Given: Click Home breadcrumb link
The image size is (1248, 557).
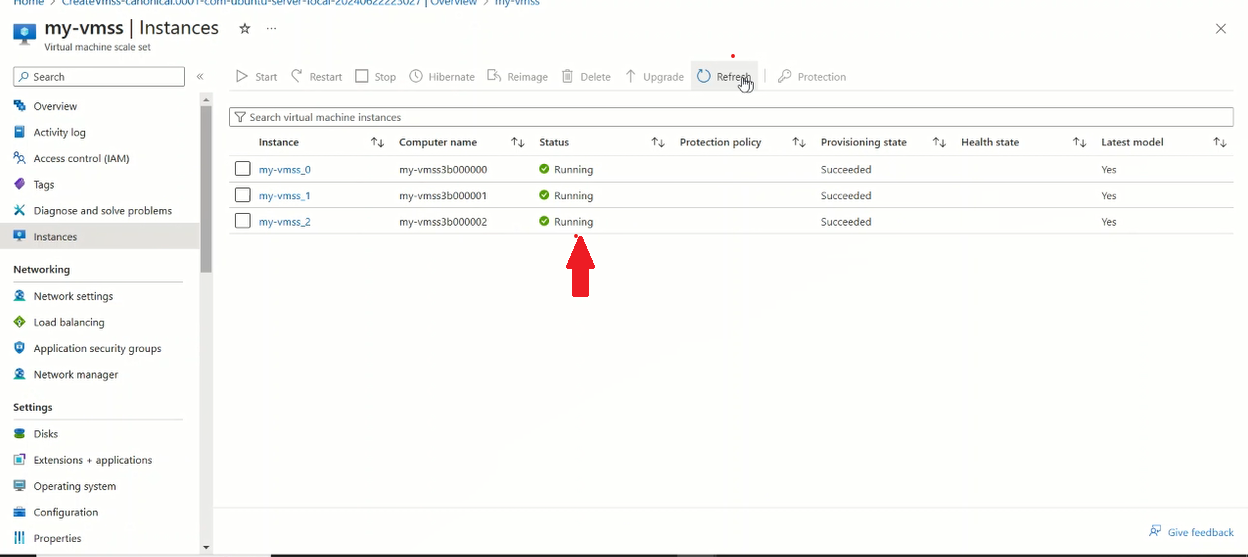Looking at the screenshot, I should click(x=28, y=3).
